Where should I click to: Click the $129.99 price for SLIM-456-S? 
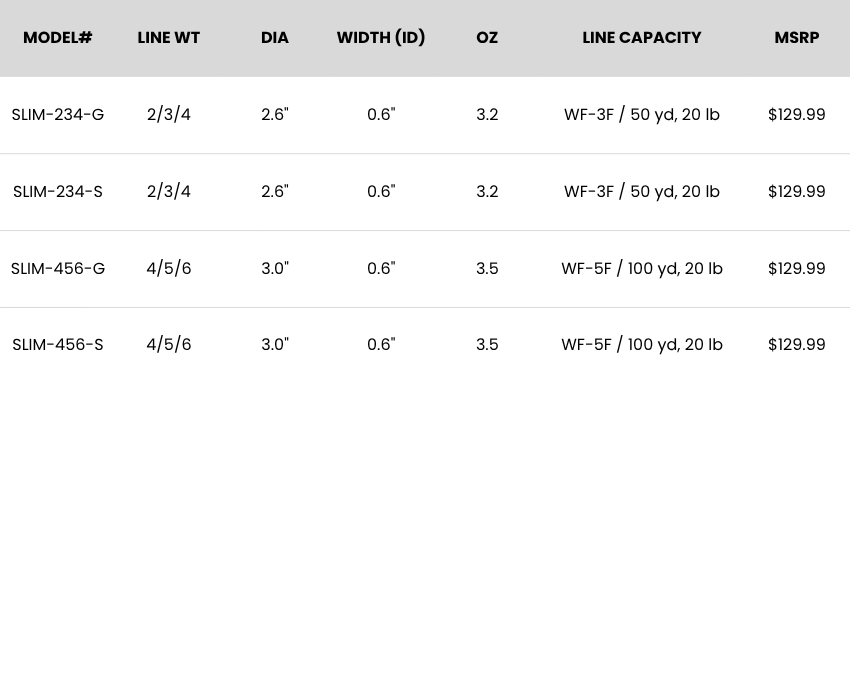click(x=797, y=345)
